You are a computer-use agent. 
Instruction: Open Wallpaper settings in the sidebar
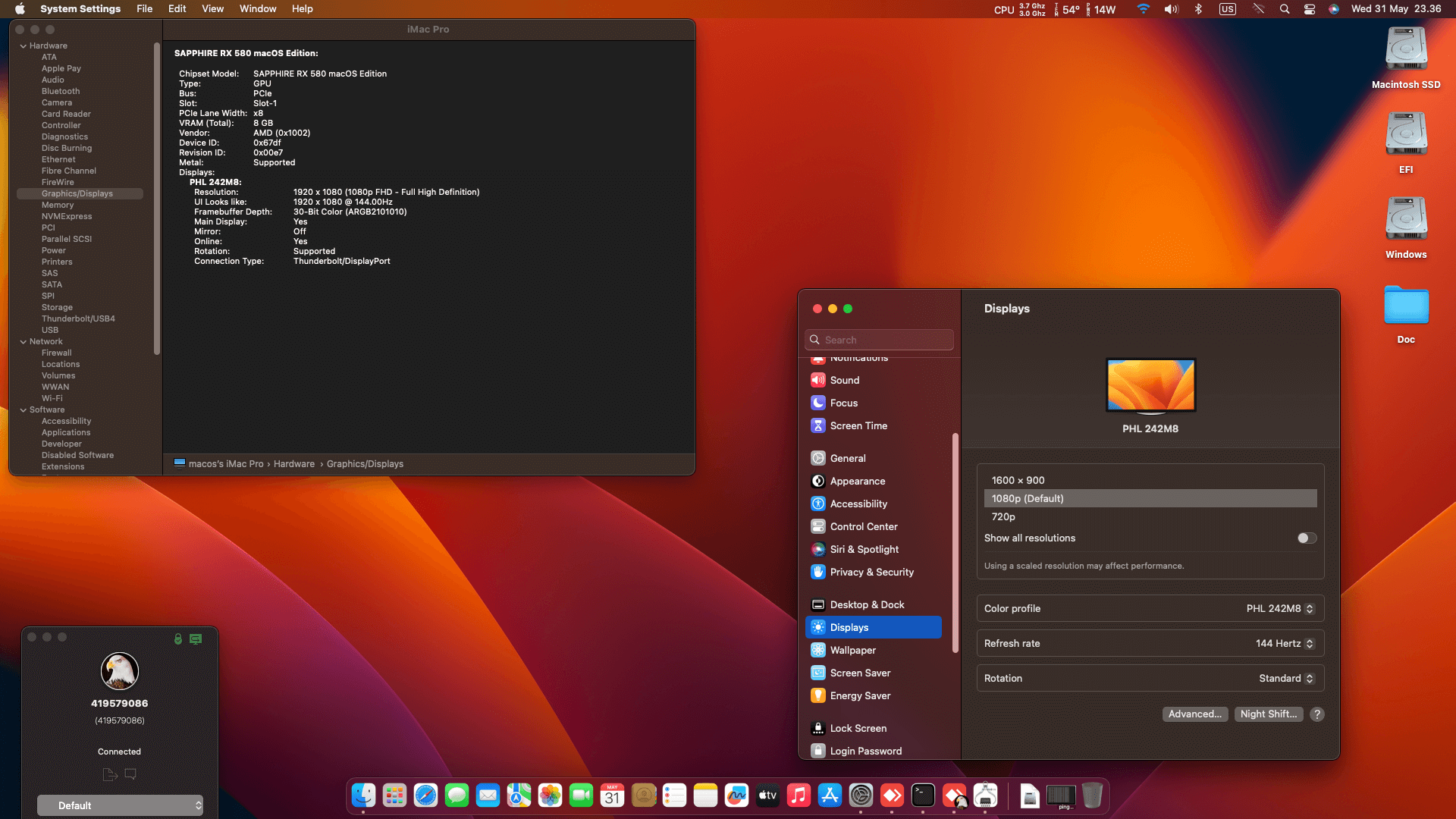[x=852, y=650]
